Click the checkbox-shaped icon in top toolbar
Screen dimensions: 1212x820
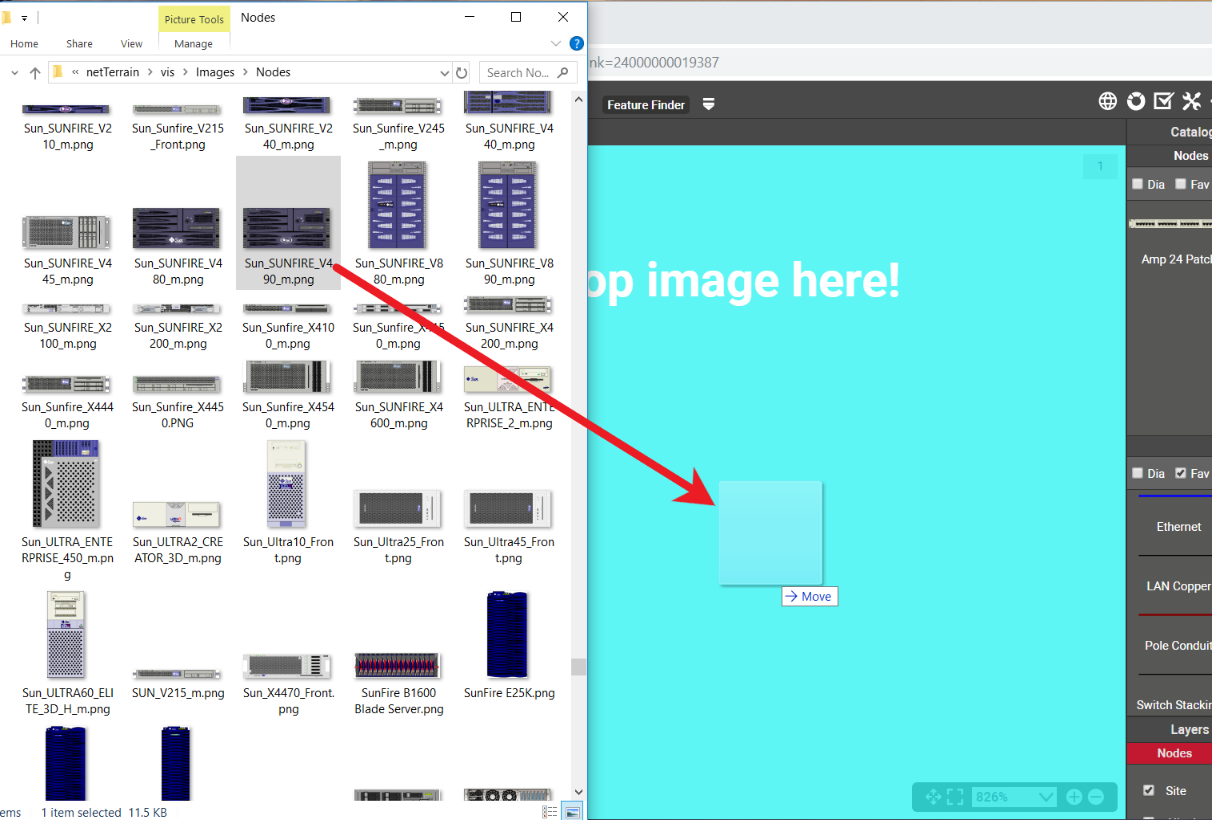tap(1163, 101)
